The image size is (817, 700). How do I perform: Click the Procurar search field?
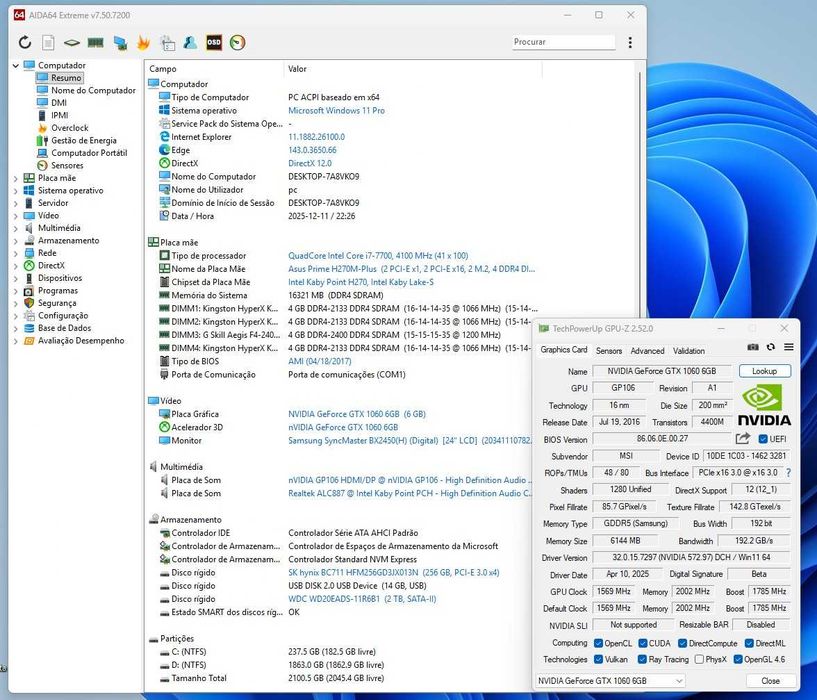point(563,42)
